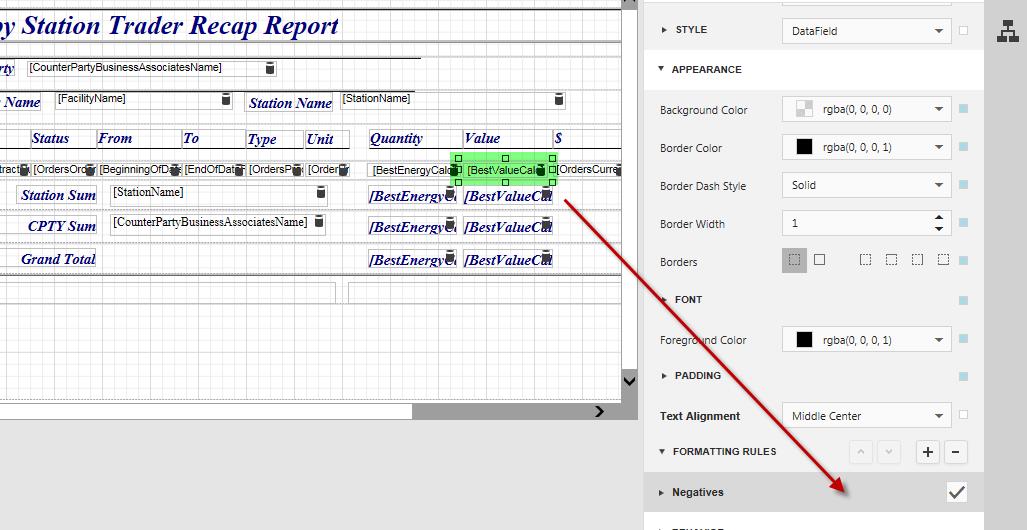Click the horizontal scrollbar right arrow
The height and width of the screenshot is (530, 1027).
tap(599, 411)
